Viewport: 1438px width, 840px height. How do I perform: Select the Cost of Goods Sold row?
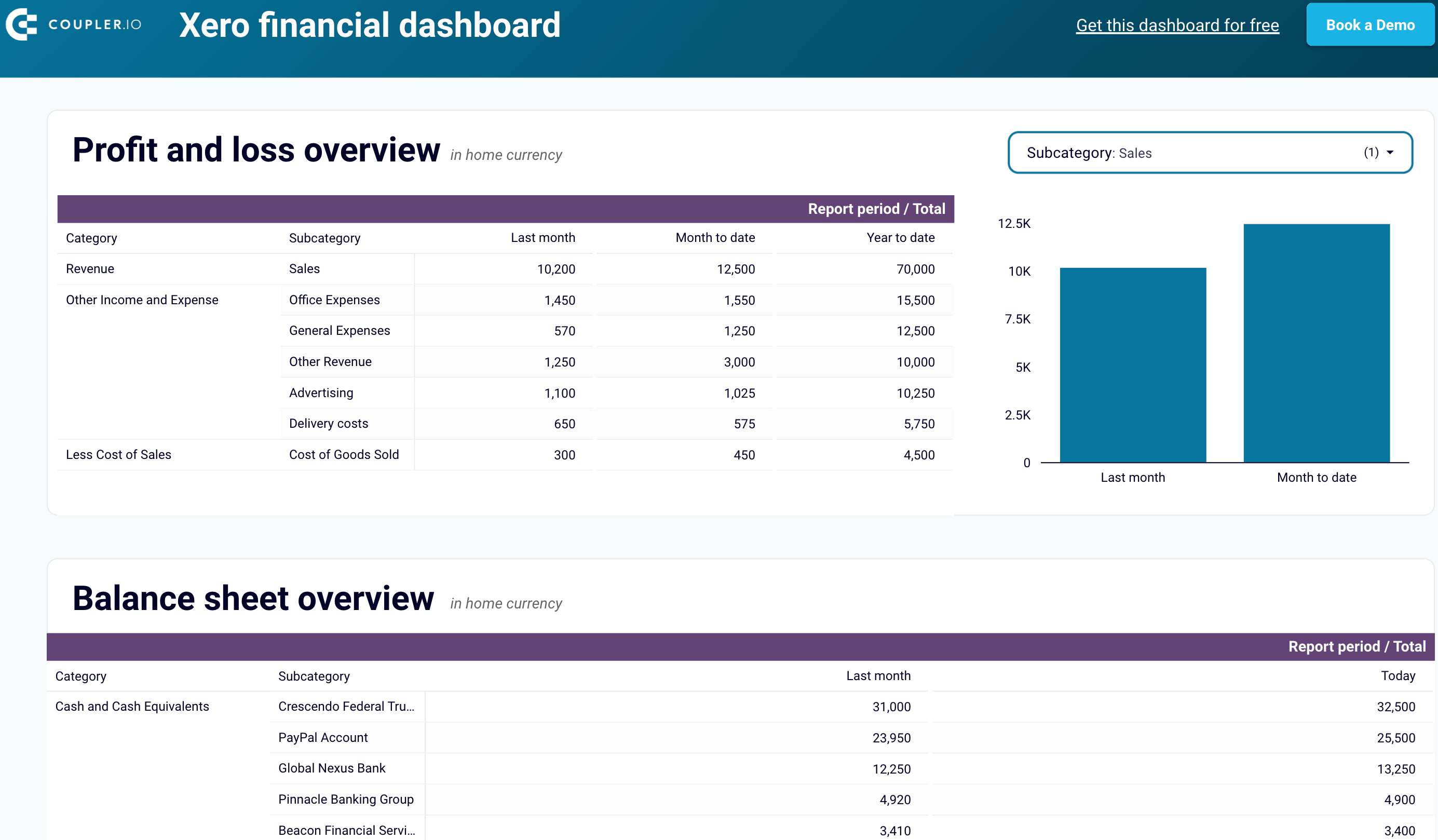(344, 454)
